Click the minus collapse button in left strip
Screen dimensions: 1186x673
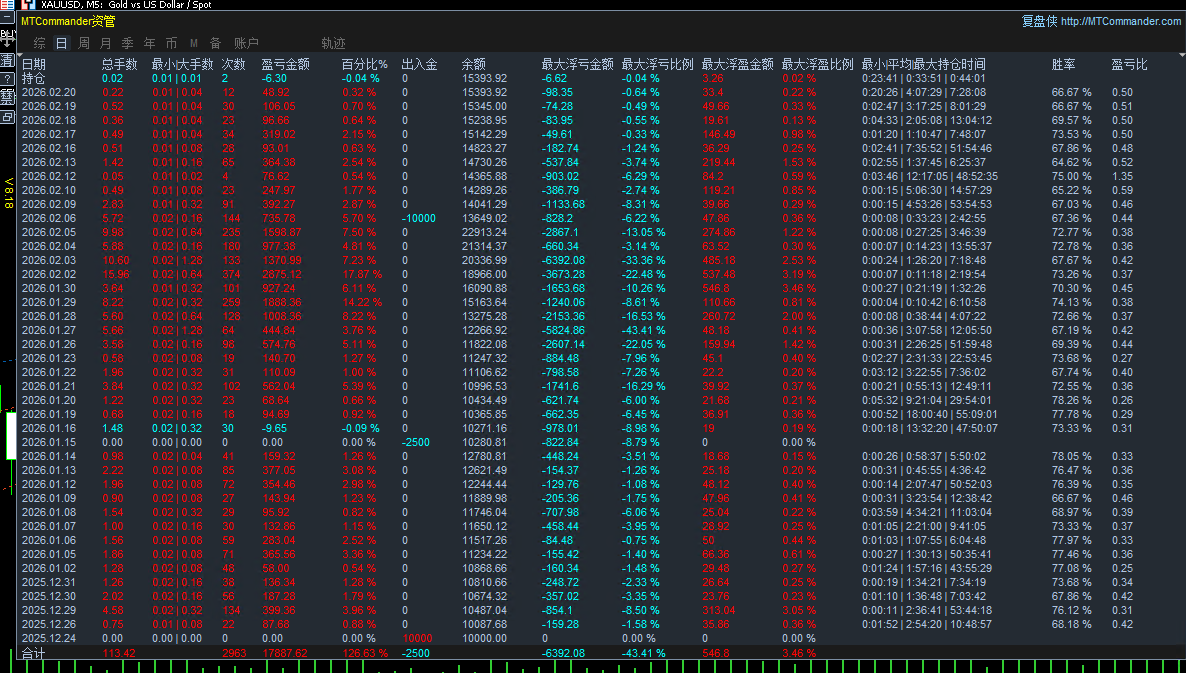7,18
